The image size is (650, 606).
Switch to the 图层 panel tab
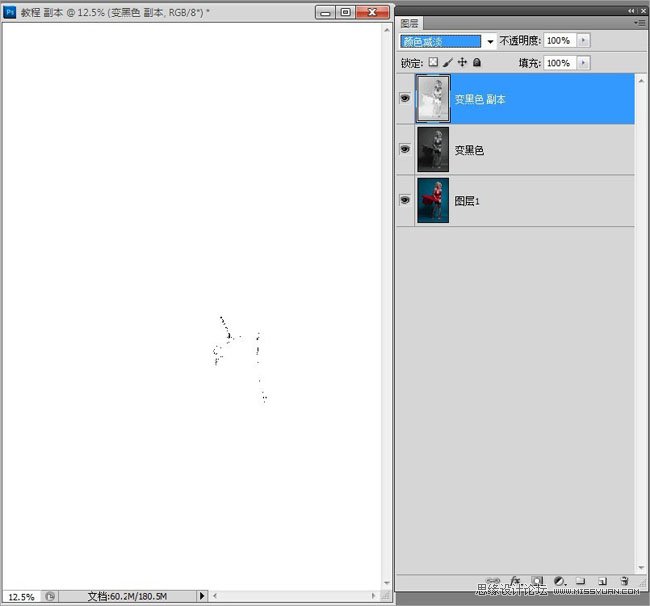[409, 22]
